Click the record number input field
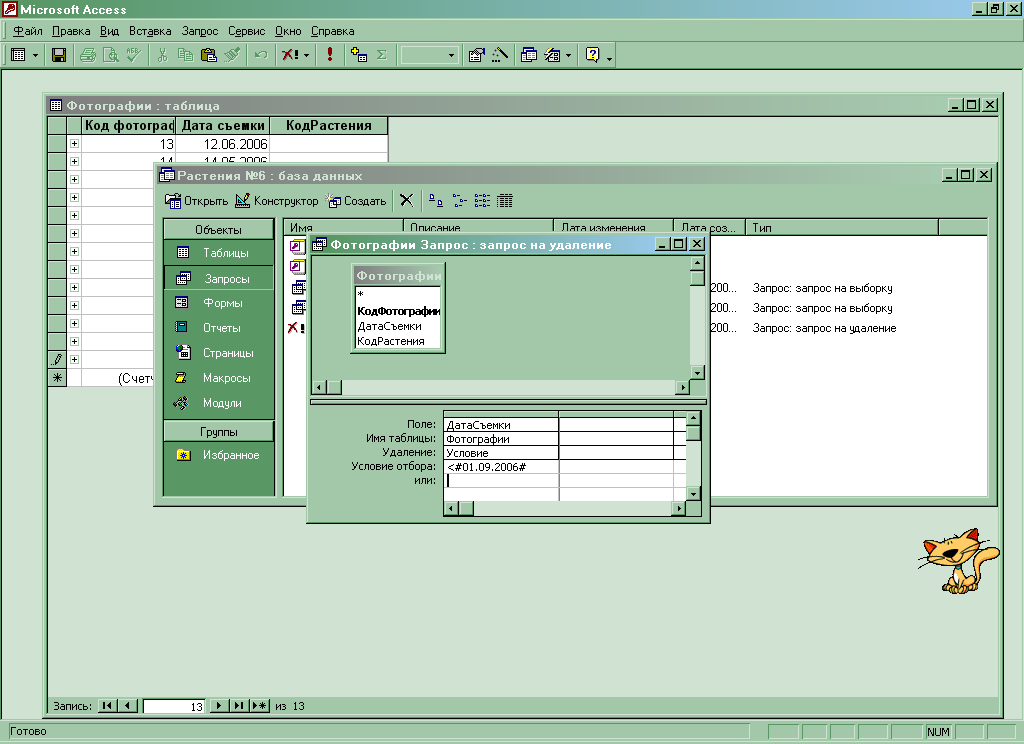 174,706
